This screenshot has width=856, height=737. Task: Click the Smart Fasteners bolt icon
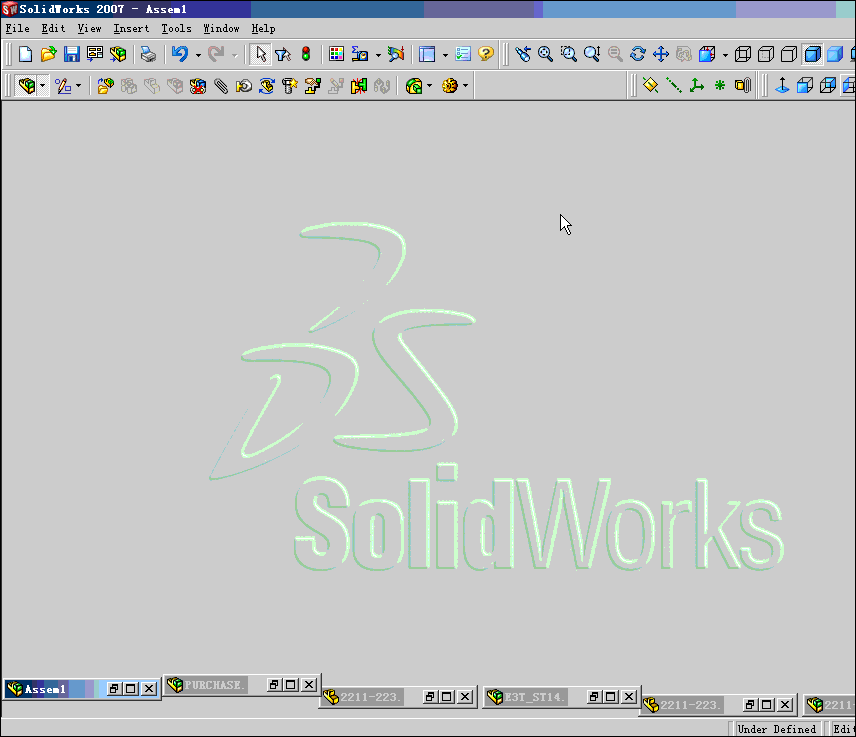[289, 86]
